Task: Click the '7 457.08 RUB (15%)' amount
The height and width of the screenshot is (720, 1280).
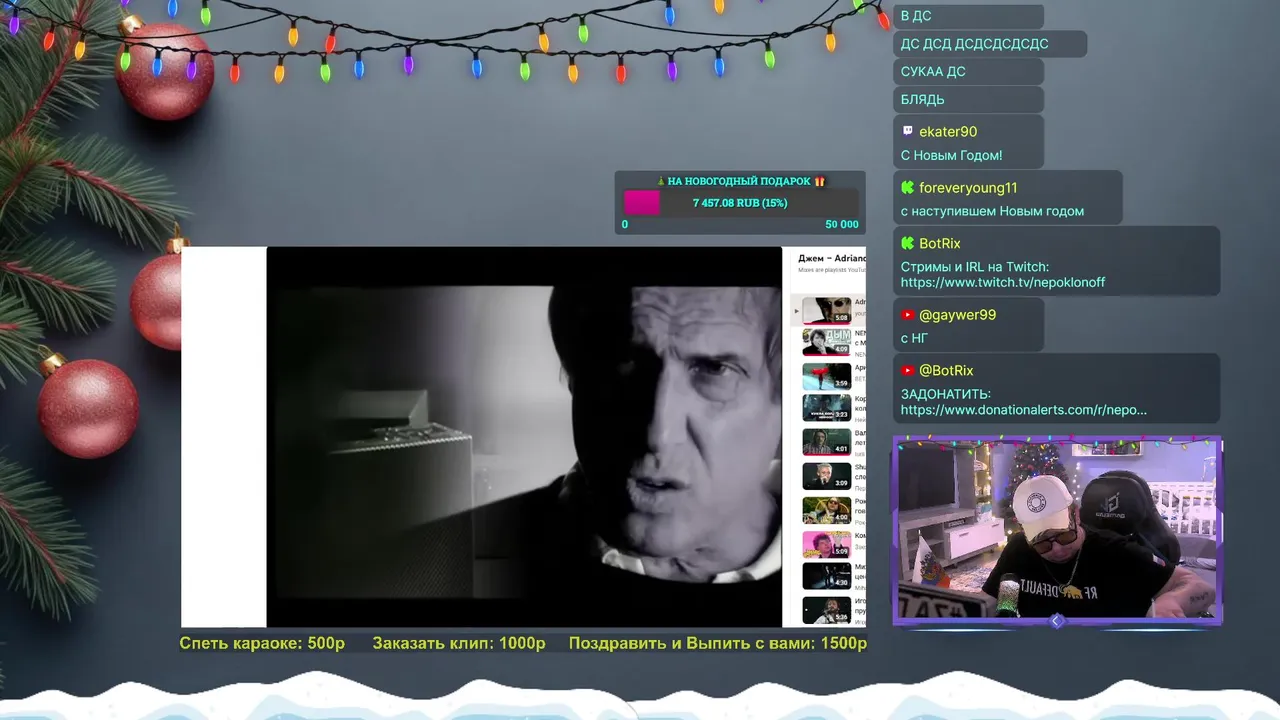Action: [740, 203]
